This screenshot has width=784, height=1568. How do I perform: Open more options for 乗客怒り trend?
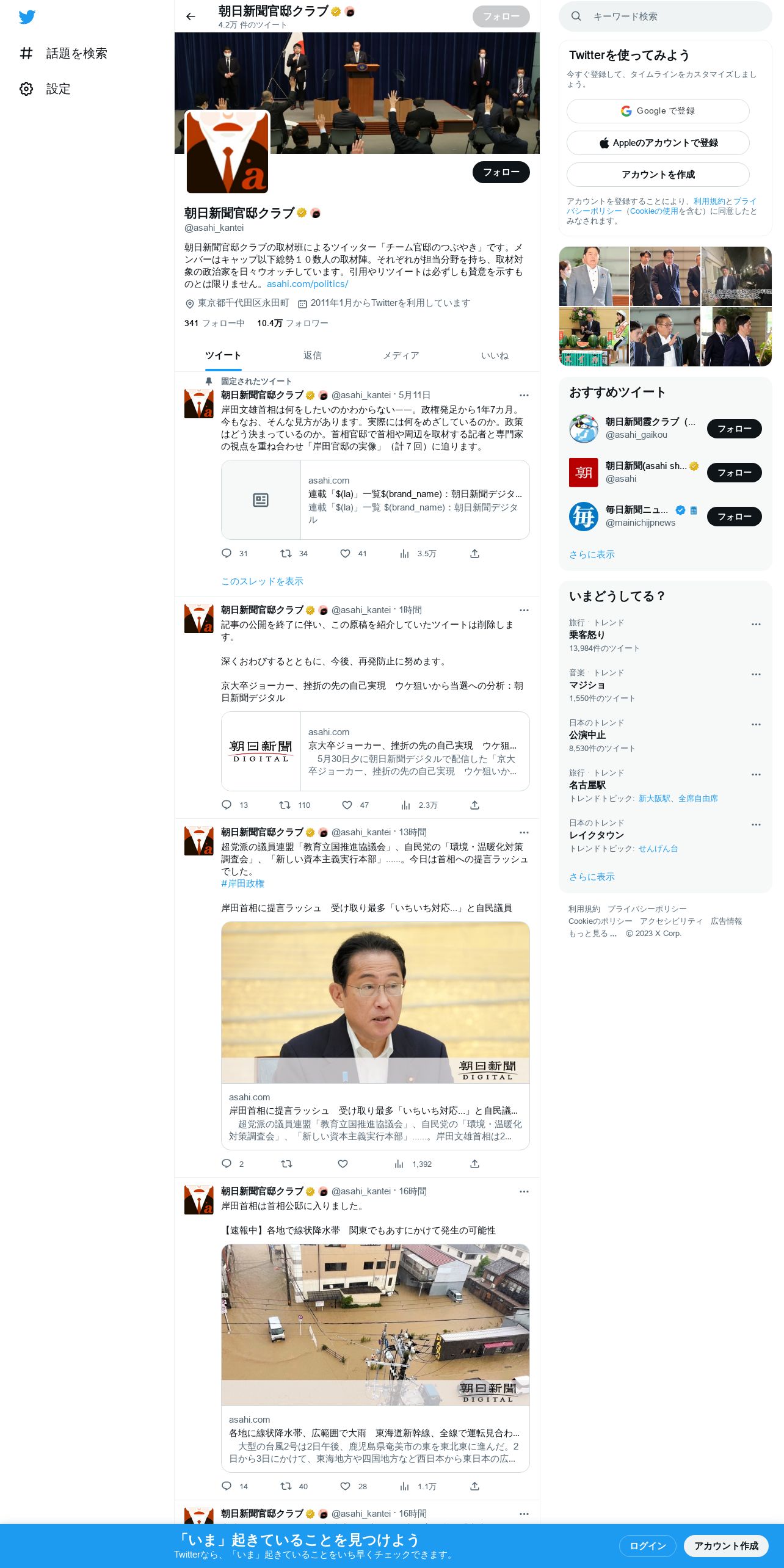pos(756,625)
